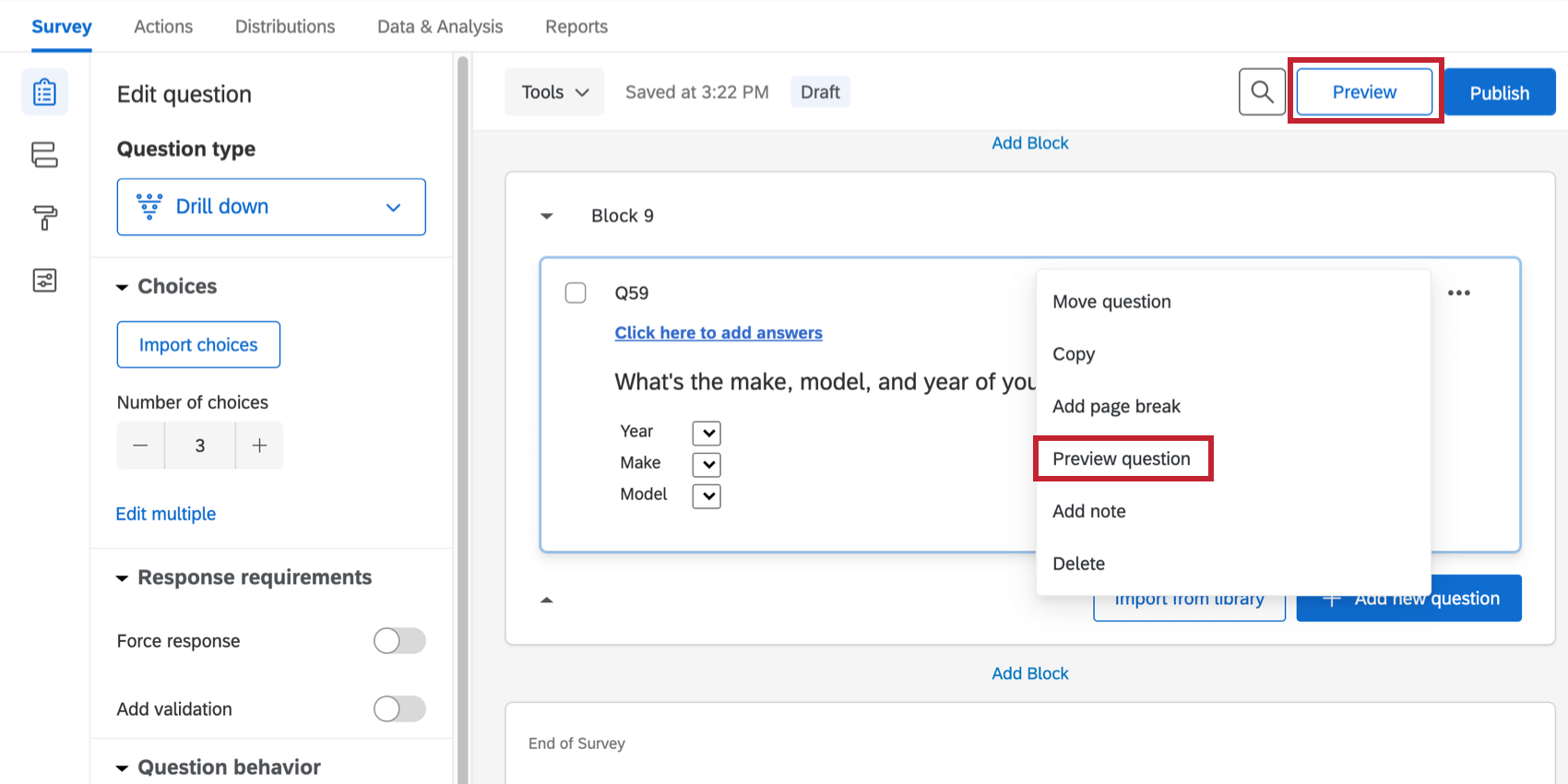This screenshot has width=1568, height=784.
Task: Check the Q59 question checkbox
Action: pyautogui.click(x=576, y=293)
